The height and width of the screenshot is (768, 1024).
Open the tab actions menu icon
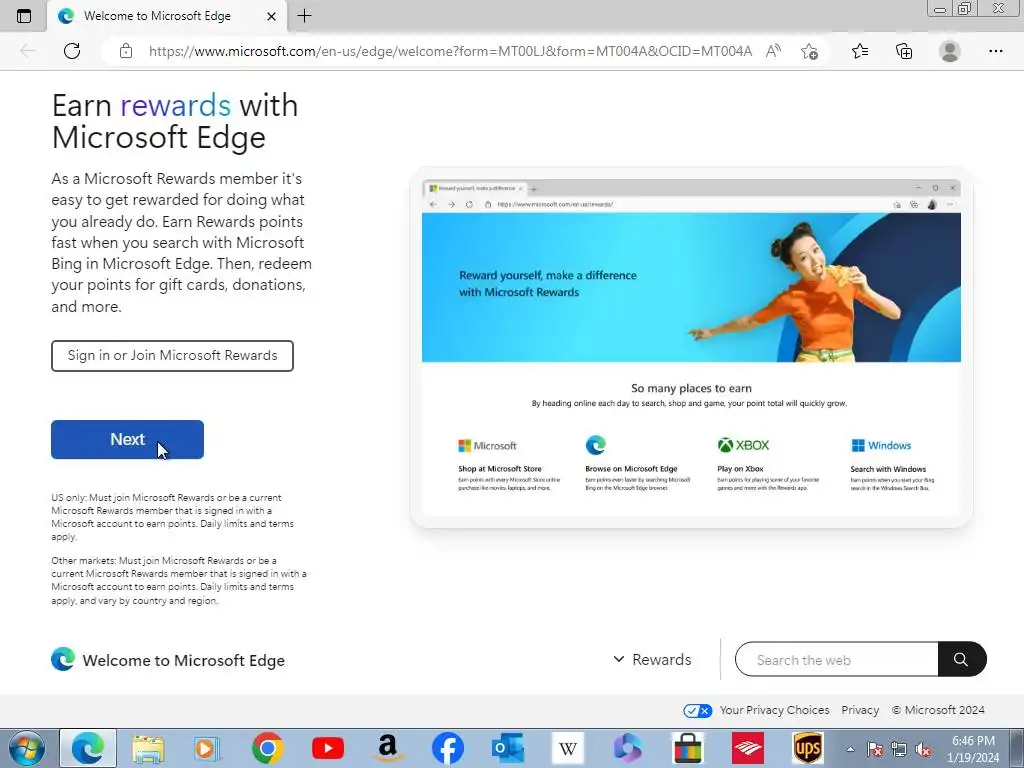(24, 16)
